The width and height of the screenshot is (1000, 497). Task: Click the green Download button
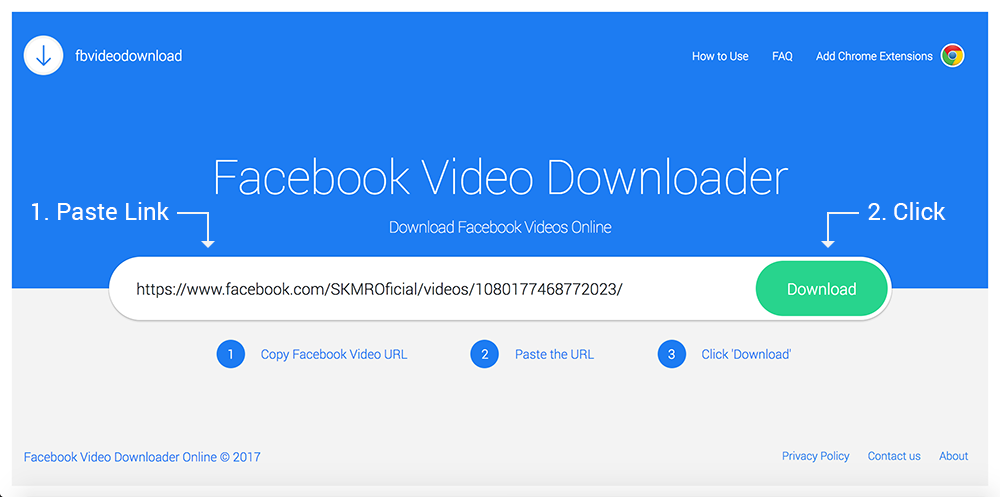pos(821,289)
